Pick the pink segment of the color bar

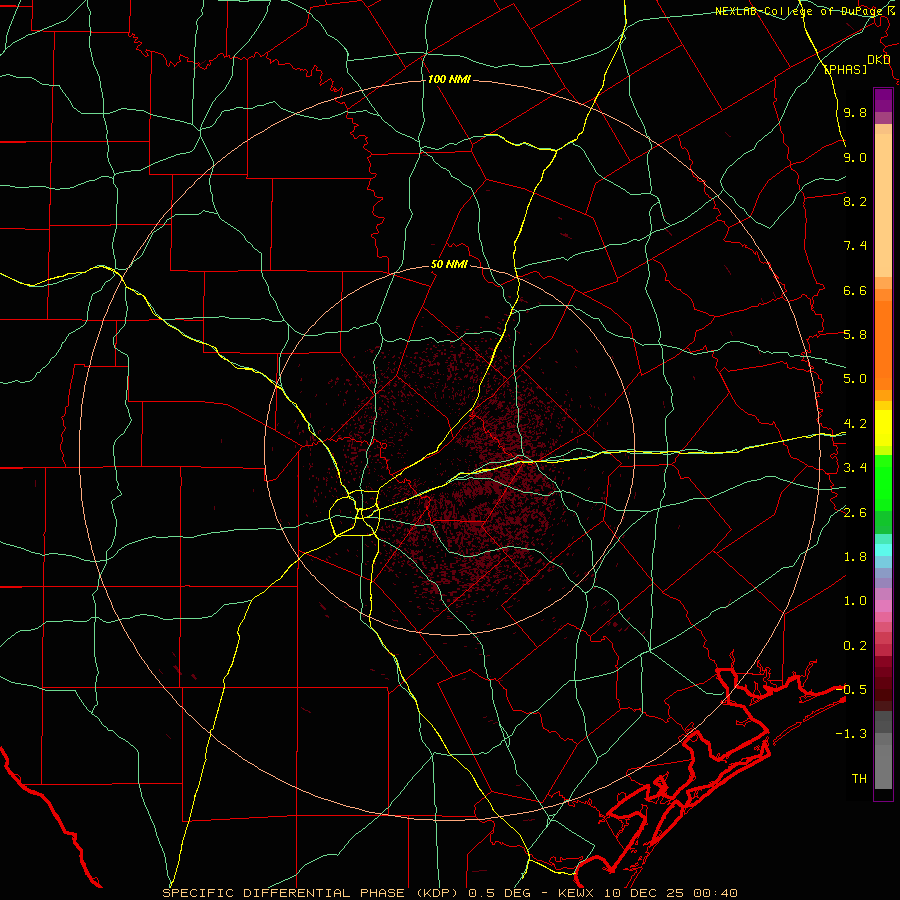click(883, 605)
